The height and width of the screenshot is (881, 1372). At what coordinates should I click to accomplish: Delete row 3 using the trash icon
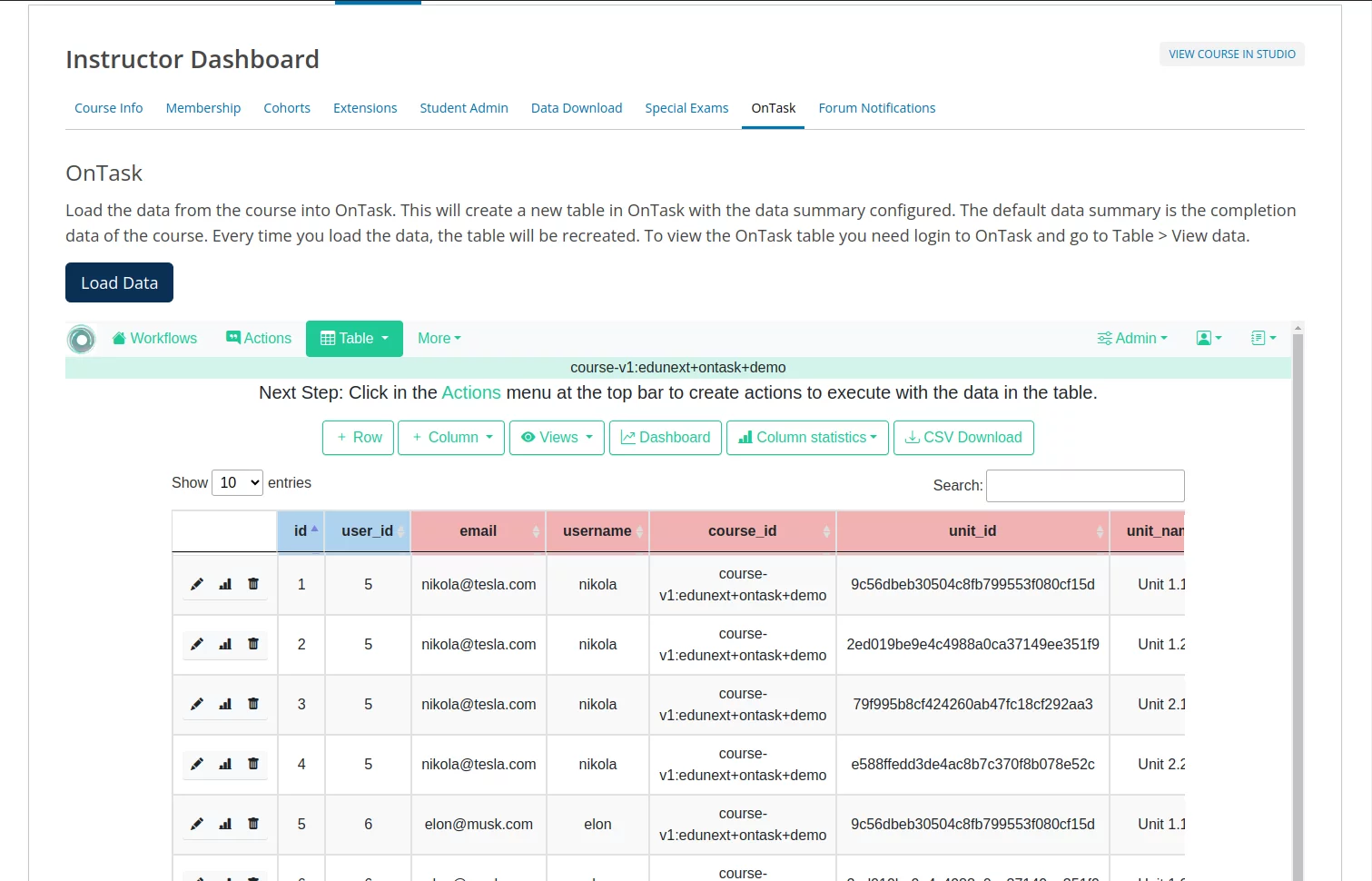[253, 704]
